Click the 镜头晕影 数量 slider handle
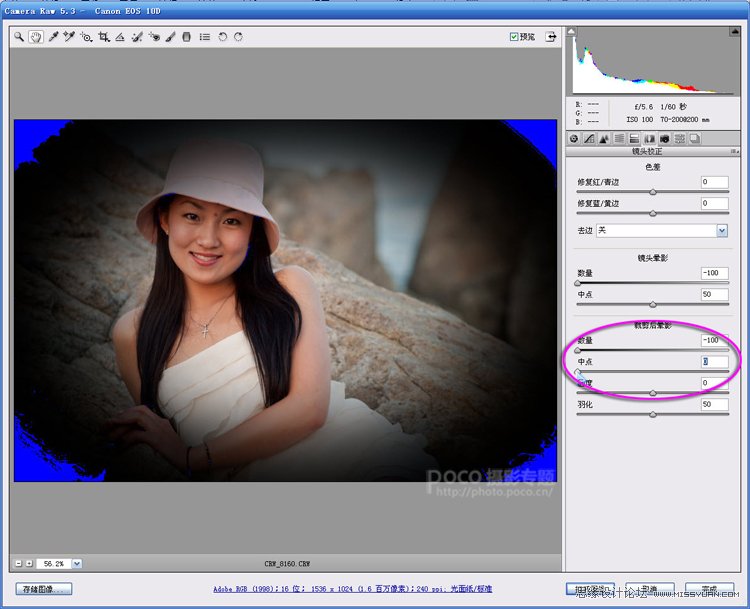This screenshot has height=609, width=750. click(578, 283)
